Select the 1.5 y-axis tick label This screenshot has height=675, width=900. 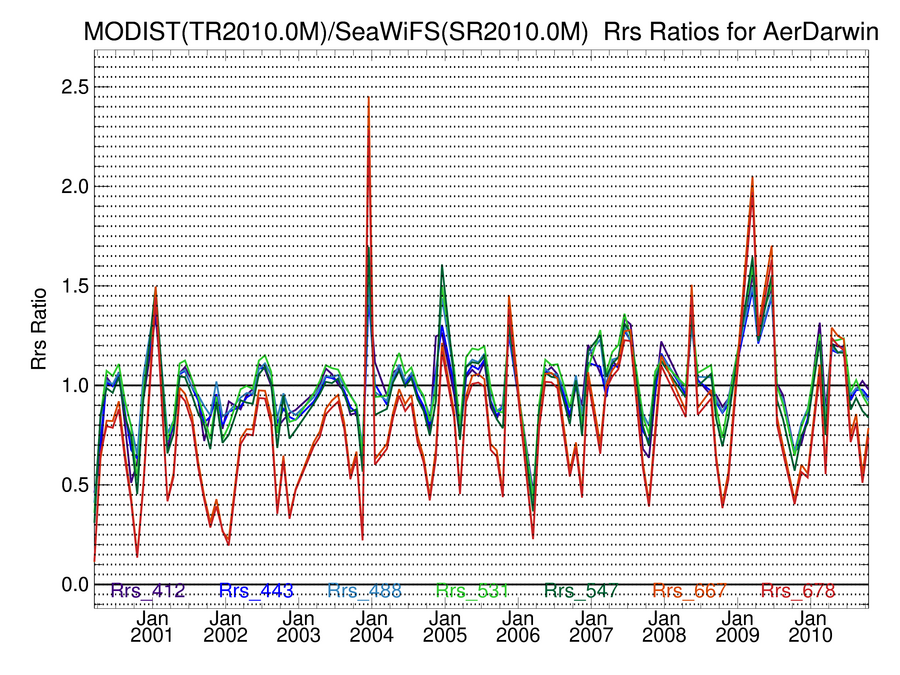click(75, 286)
